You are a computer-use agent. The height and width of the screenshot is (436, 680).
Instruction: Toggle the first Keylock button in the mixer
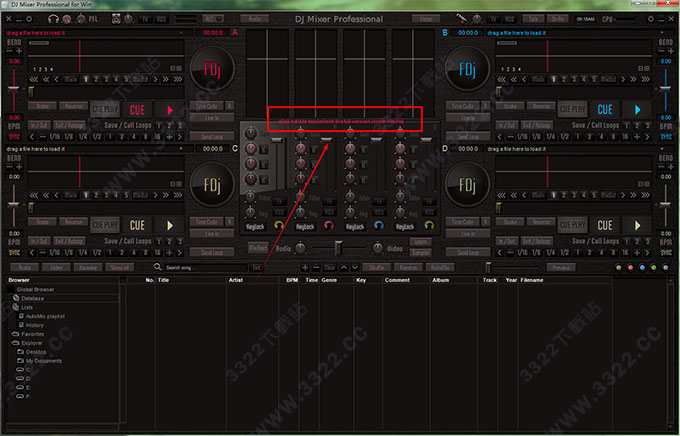[x=255, y=226]
